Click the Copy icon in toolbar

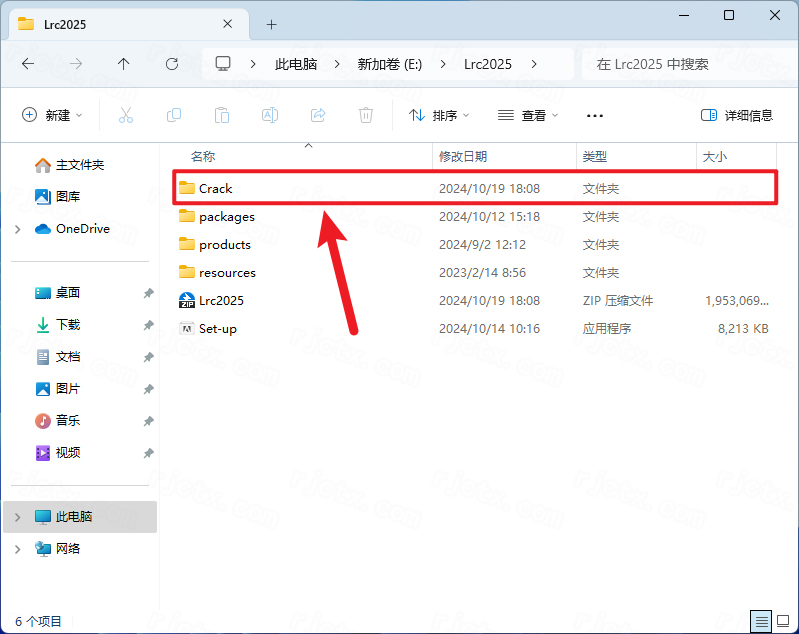click(174, 116)
